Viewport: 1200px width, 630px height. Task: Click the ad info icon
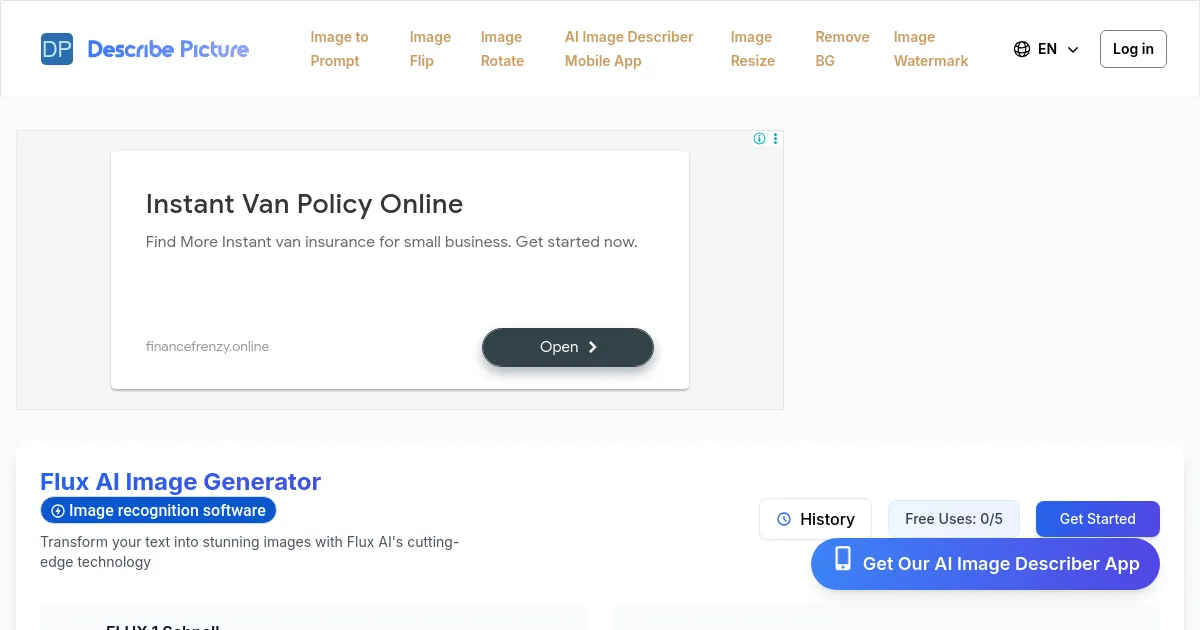coord(759,139)
